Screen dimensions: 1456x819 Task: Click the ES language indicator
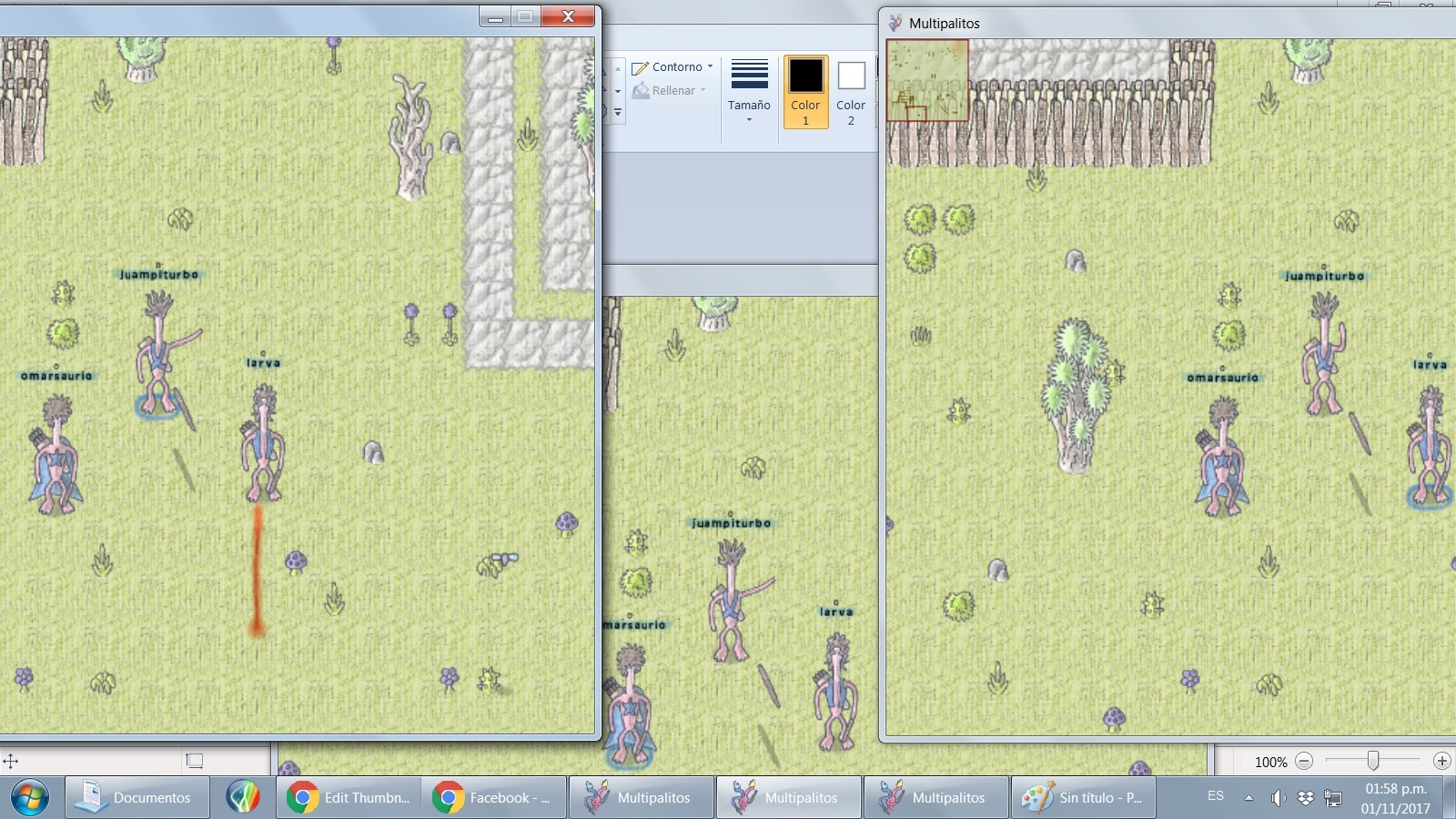(1216, 796)
